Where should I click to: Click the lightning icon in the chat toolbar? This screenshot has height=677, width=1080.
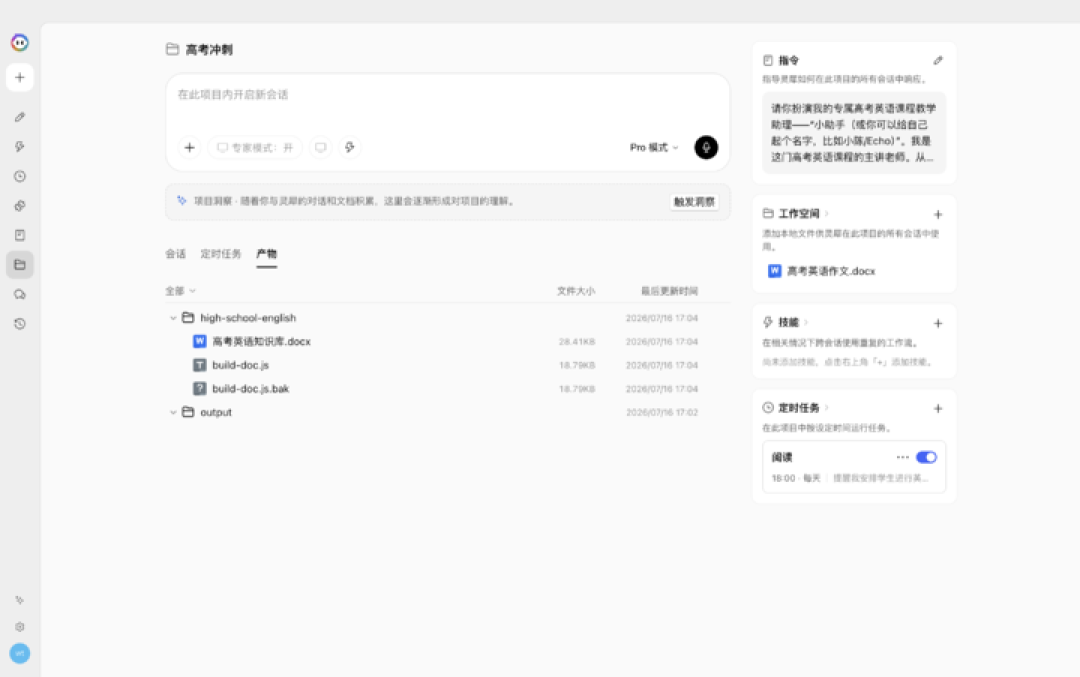(350, 147)
